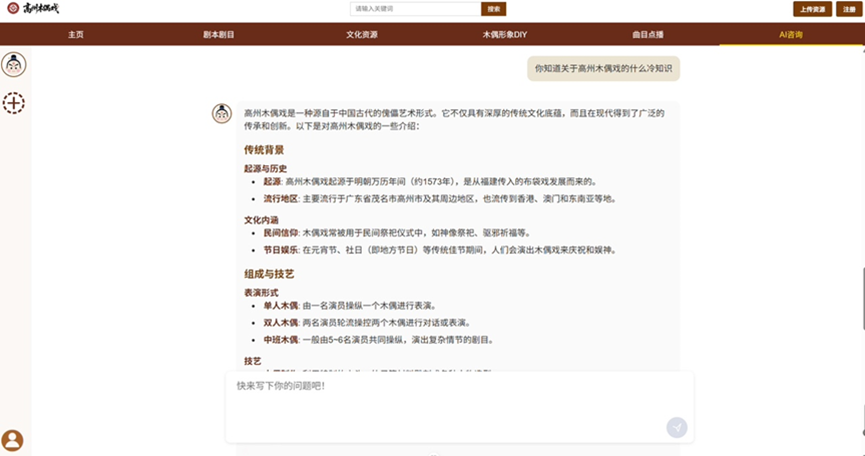Send the message with the paper plane icon
Screen dimensions: 865x456
click(x=677, y=428)
